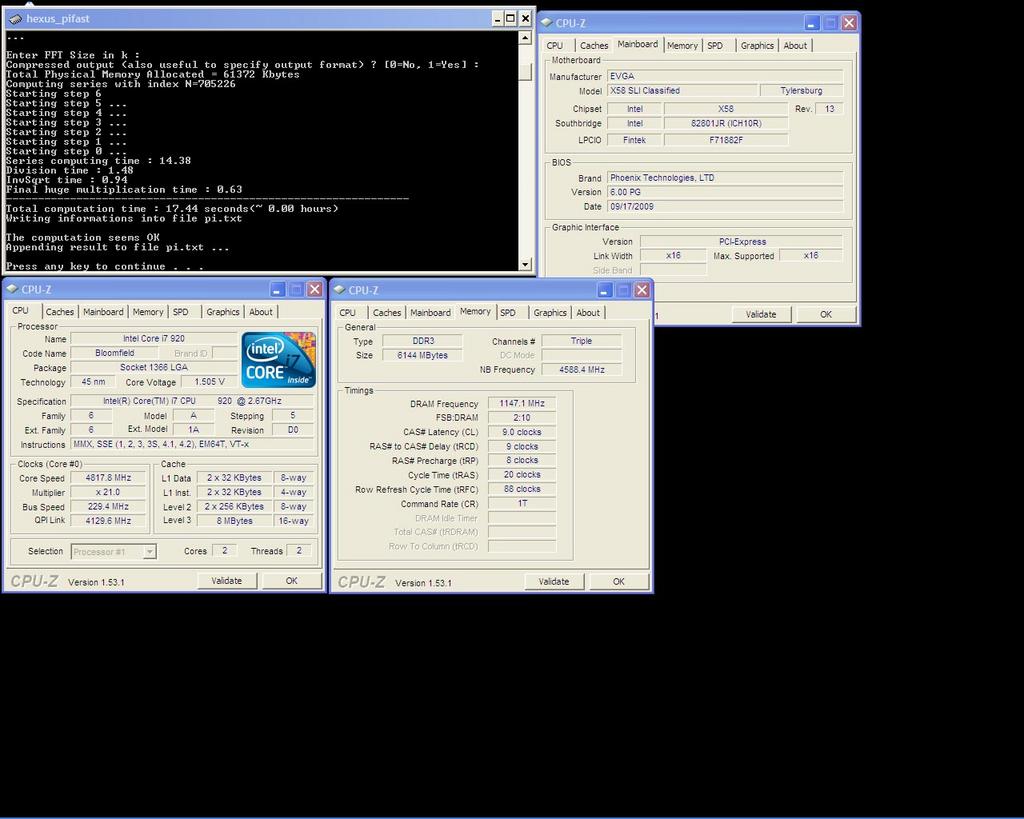This screenshot has width=1024, height=819.
Task: Click the Intel Core i7 inside logo
Action: click(x=279, y=360)
